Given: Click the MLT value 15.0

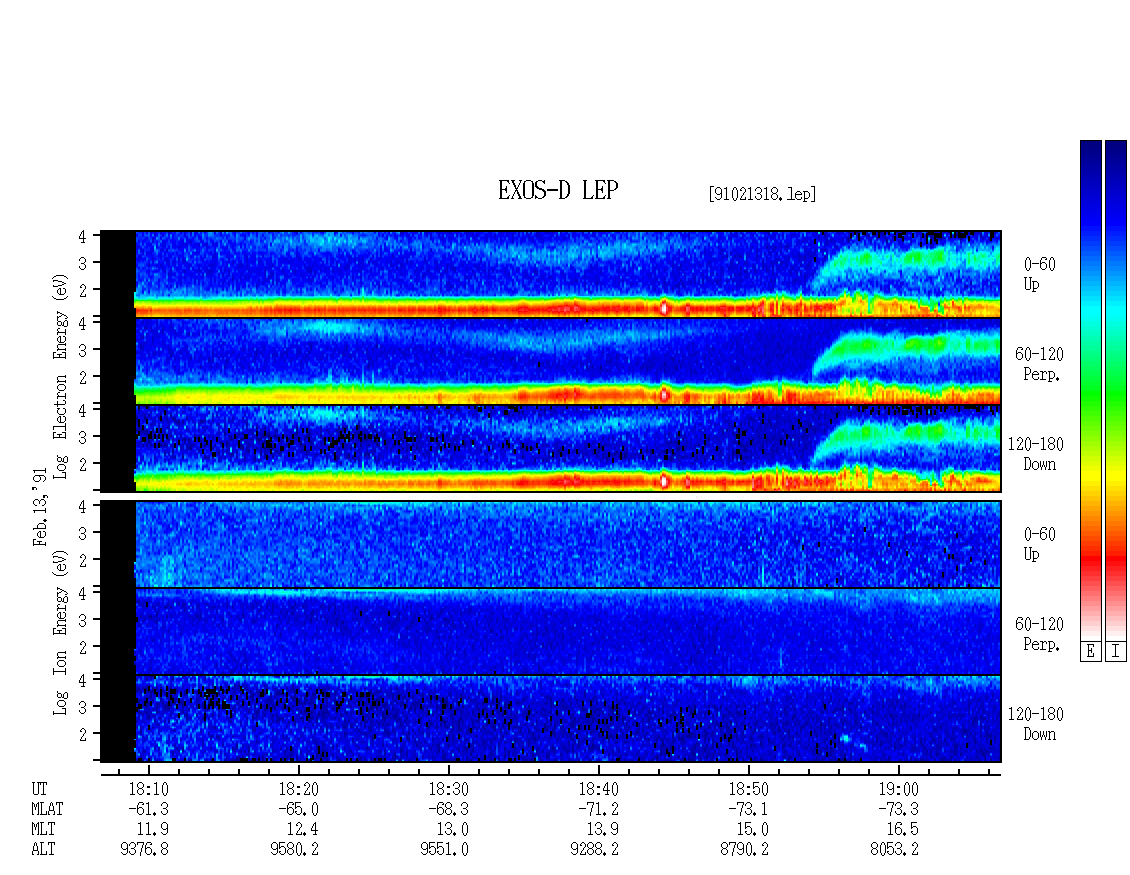Looking at the screenshot, I should [752, 829].
